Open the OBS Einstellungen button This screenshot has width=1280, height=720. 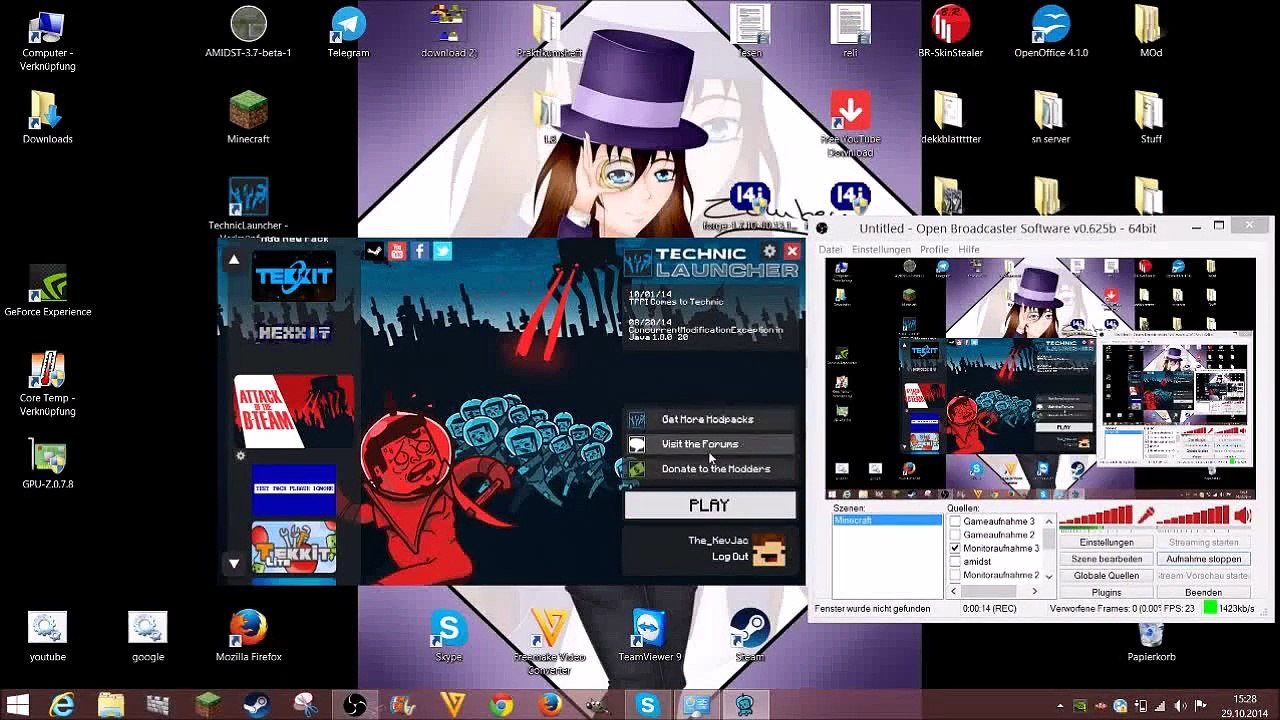click(1107, 543)
